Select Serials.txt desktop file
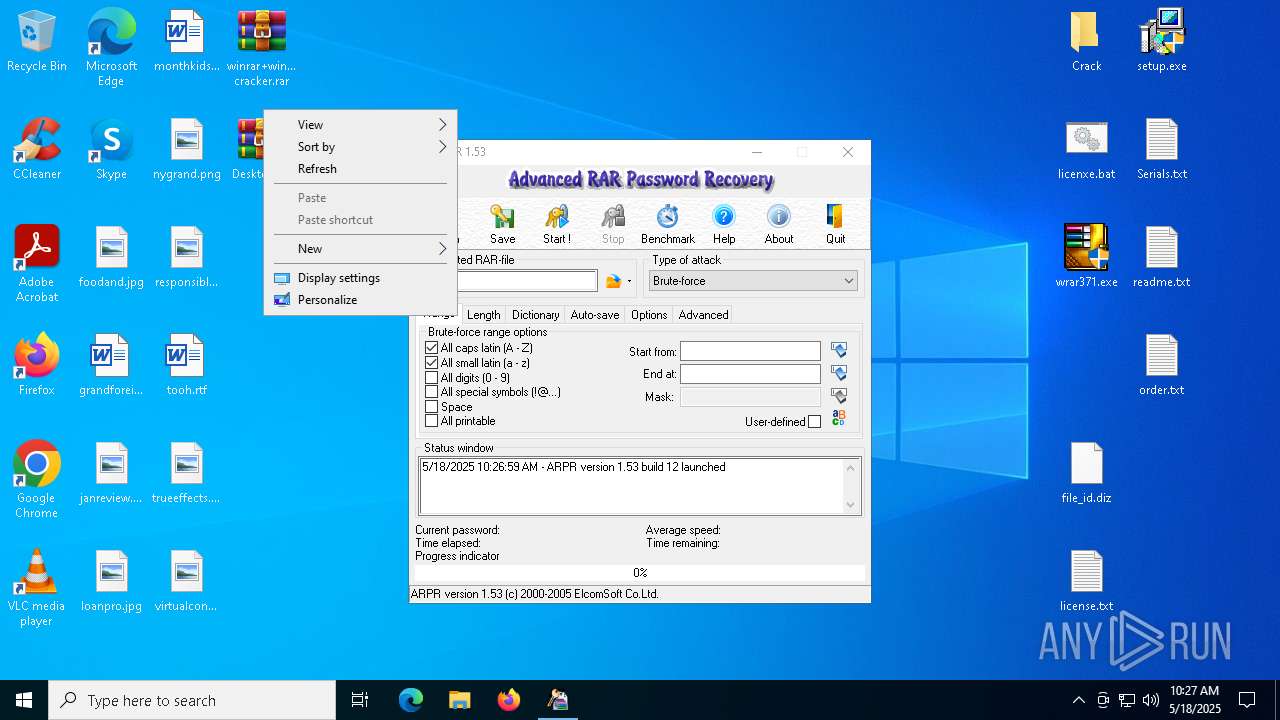Screen dimensions: 1280x720 pos(1162,150)
